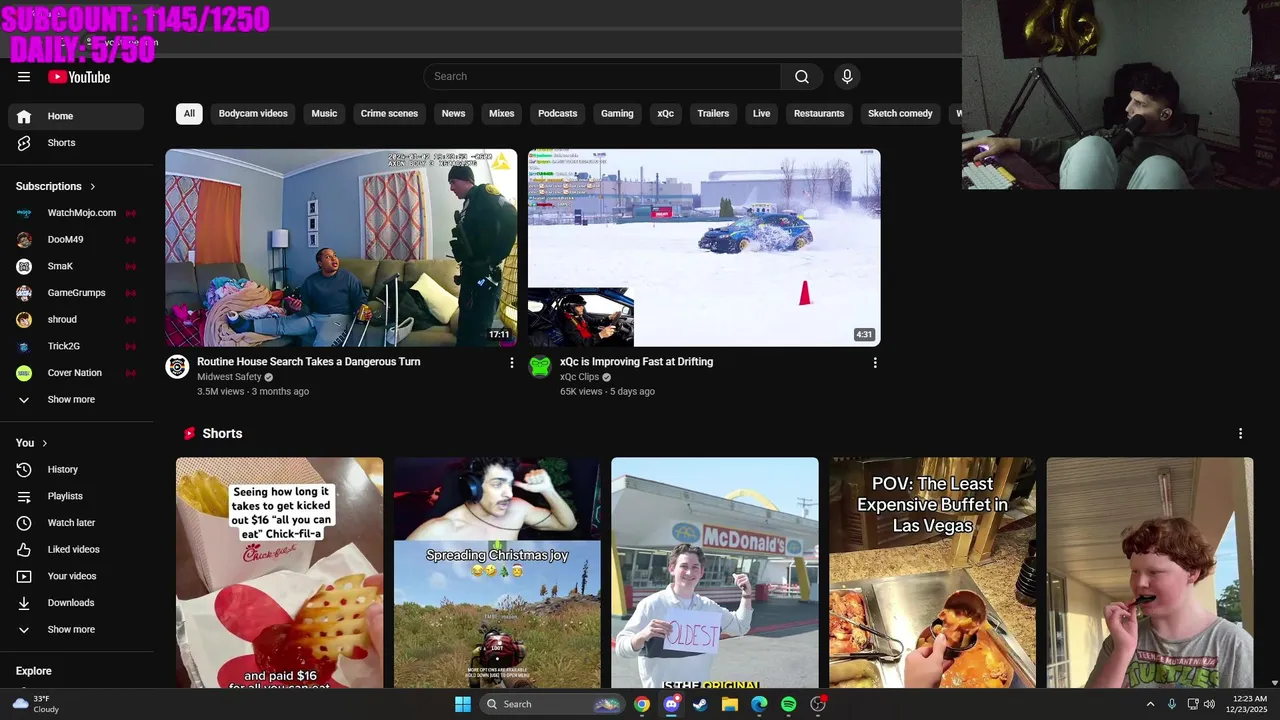Click GameGrumps channel avatar icon
The image size is (1280, 720).
[24, 293]
